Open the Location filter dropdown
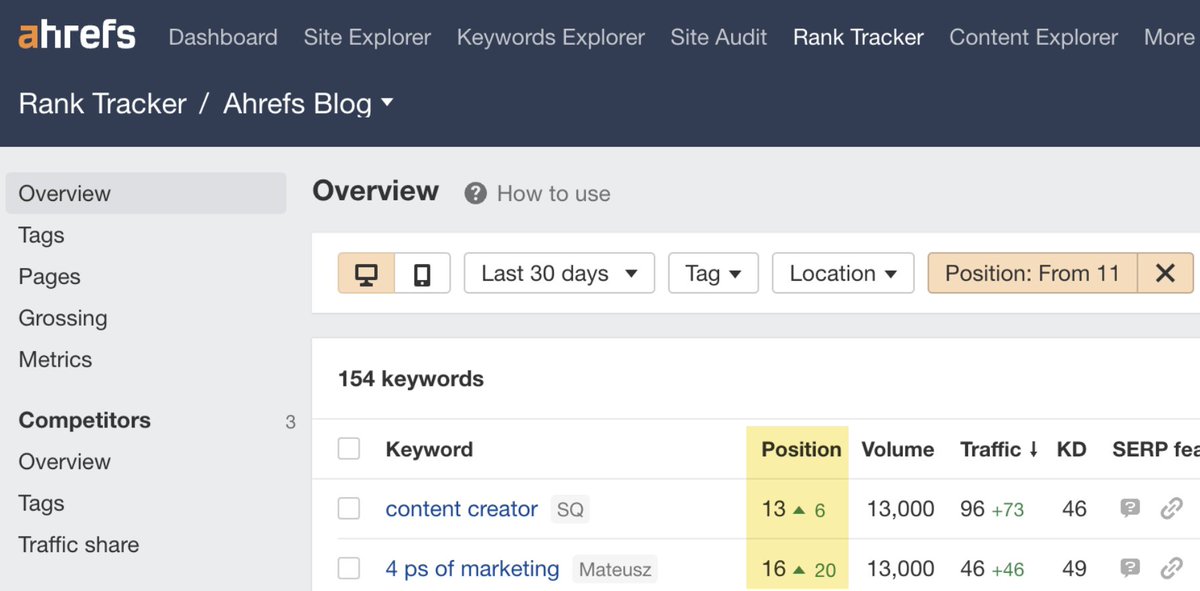 coord(843,273)
